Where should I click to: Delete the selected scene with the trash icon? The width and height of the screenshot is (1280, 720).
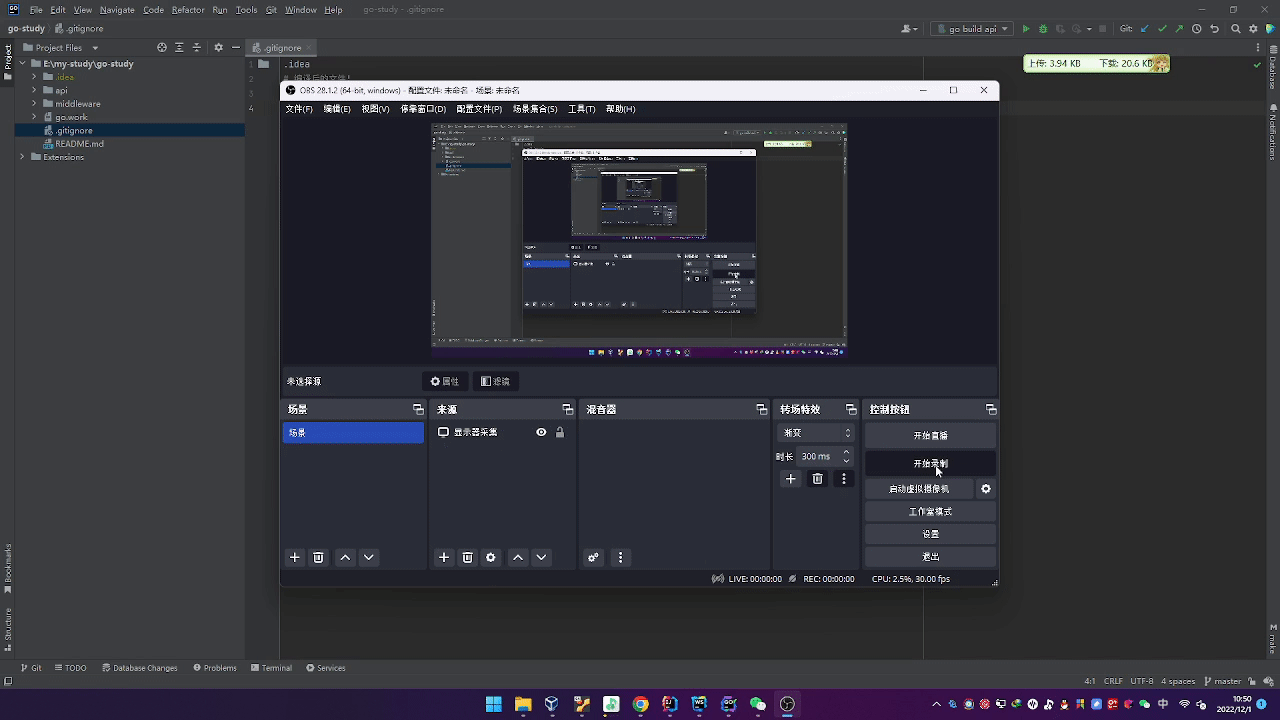318,557
